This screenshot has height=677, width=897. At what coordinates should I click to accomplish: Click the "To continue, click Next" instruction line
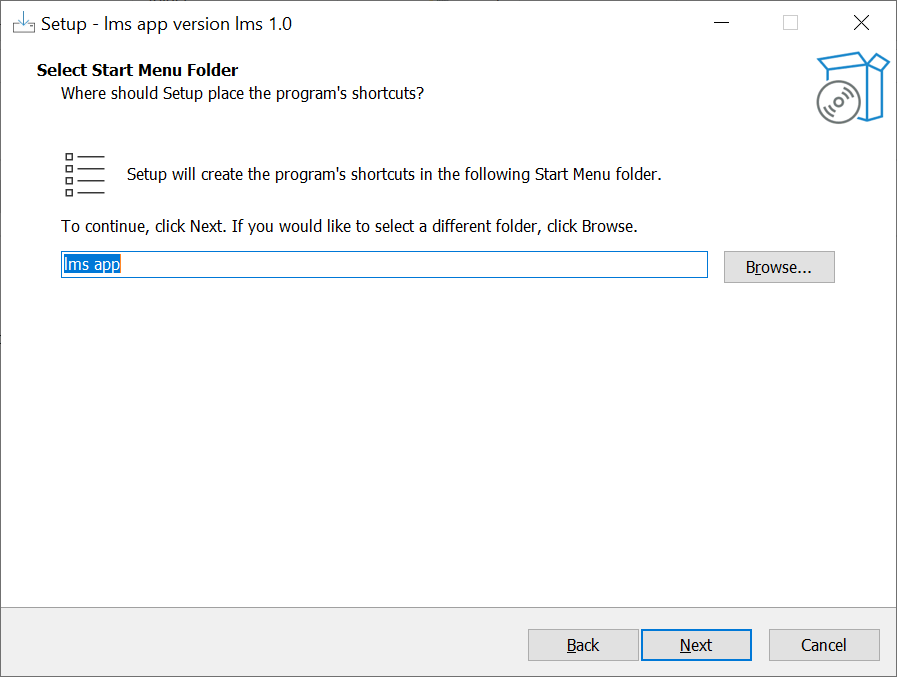349,226
